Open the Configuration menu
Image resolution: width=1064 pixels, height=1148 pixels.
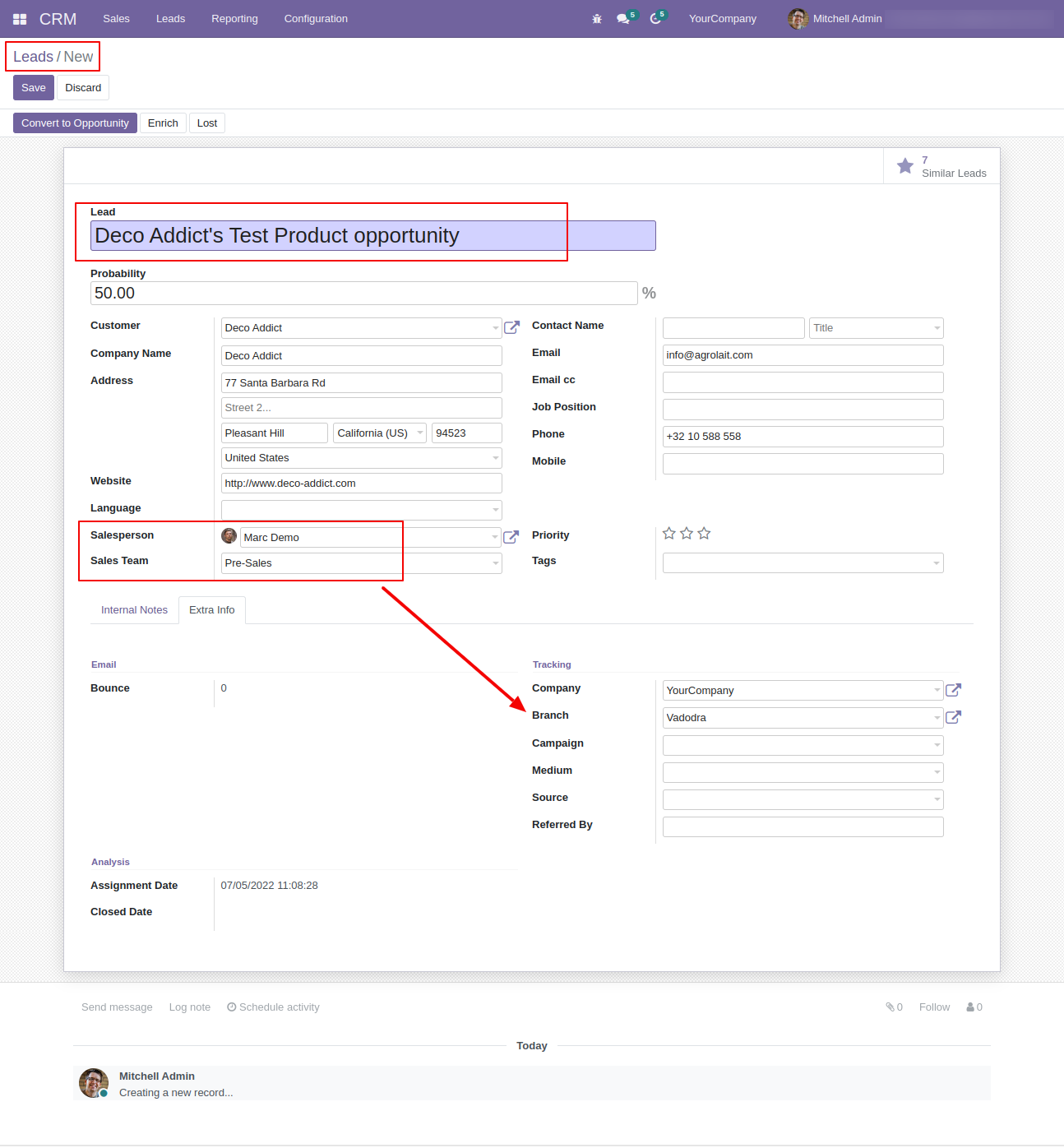coord(316,19)
